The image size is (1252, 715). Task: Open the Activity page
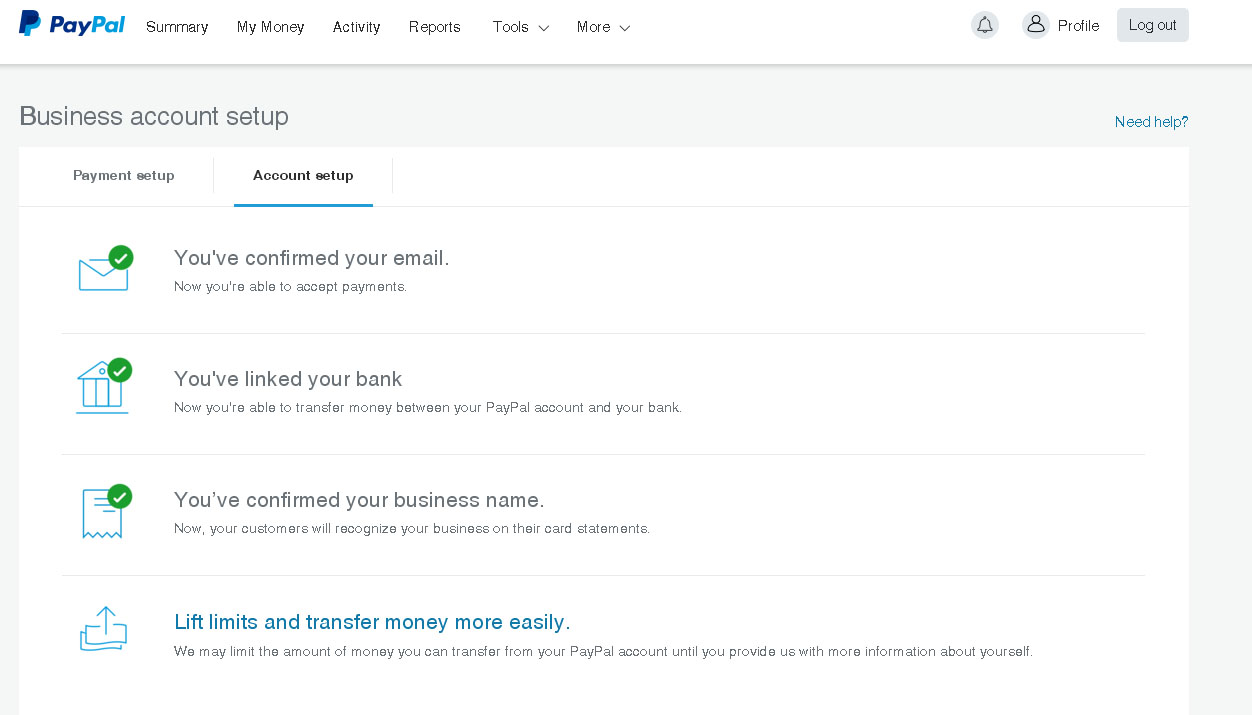pyautogui.click(x=356, y=27)
